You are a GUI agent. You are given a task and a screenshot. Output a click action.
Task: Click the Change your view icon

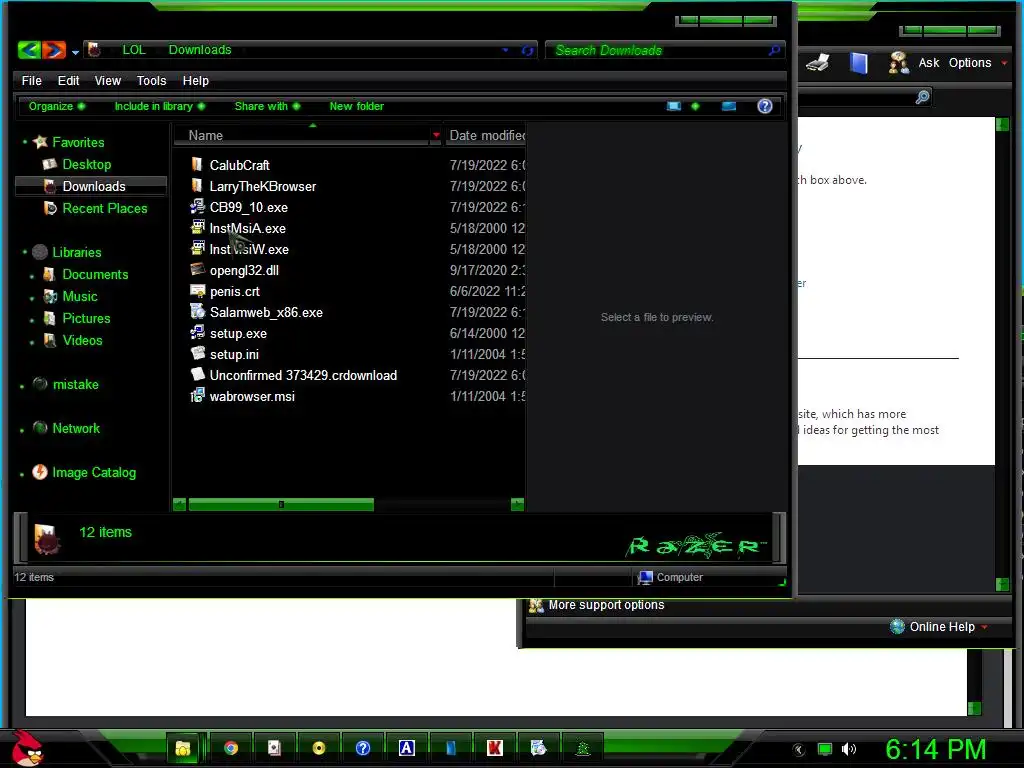(673, 106)
